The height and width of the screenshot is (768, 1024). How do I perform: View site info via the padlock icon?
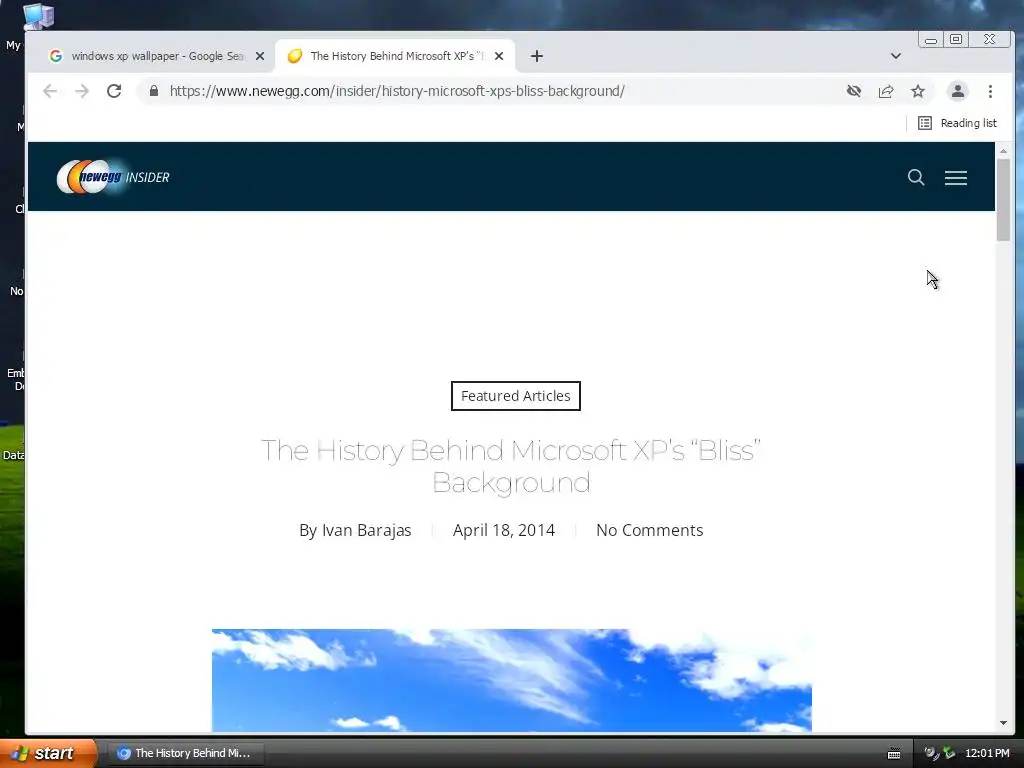[x=154, y=91]
